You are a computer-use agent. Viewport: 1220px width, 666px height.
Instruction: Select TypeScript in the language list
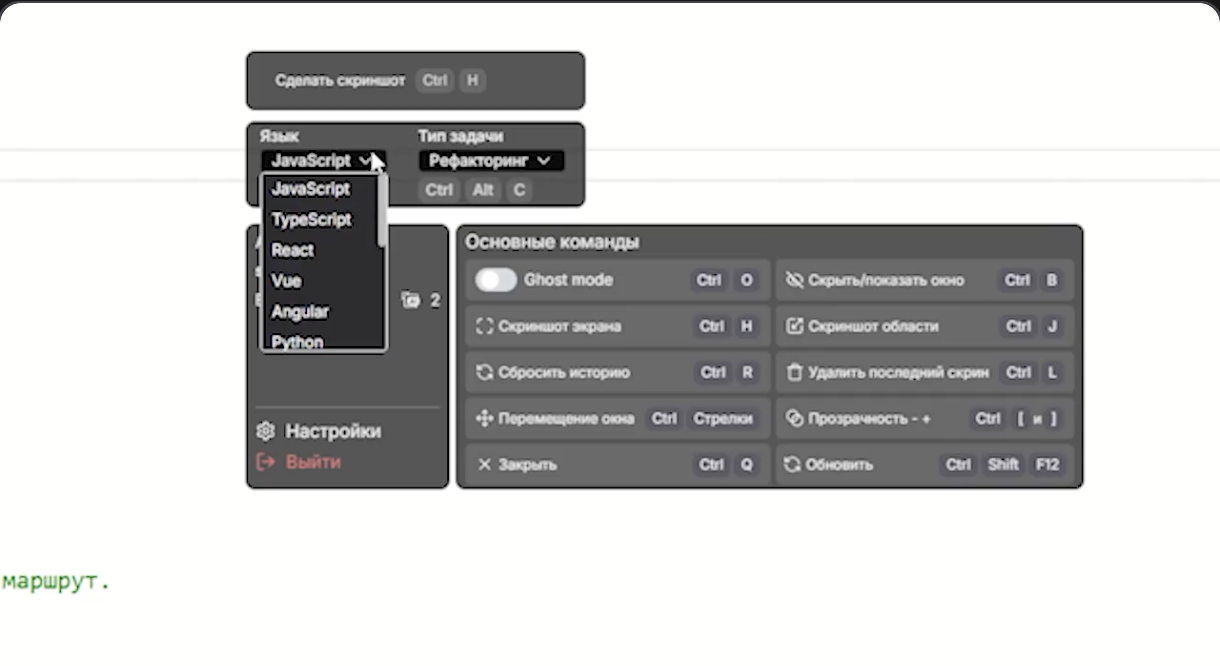[x=312, y=219]
